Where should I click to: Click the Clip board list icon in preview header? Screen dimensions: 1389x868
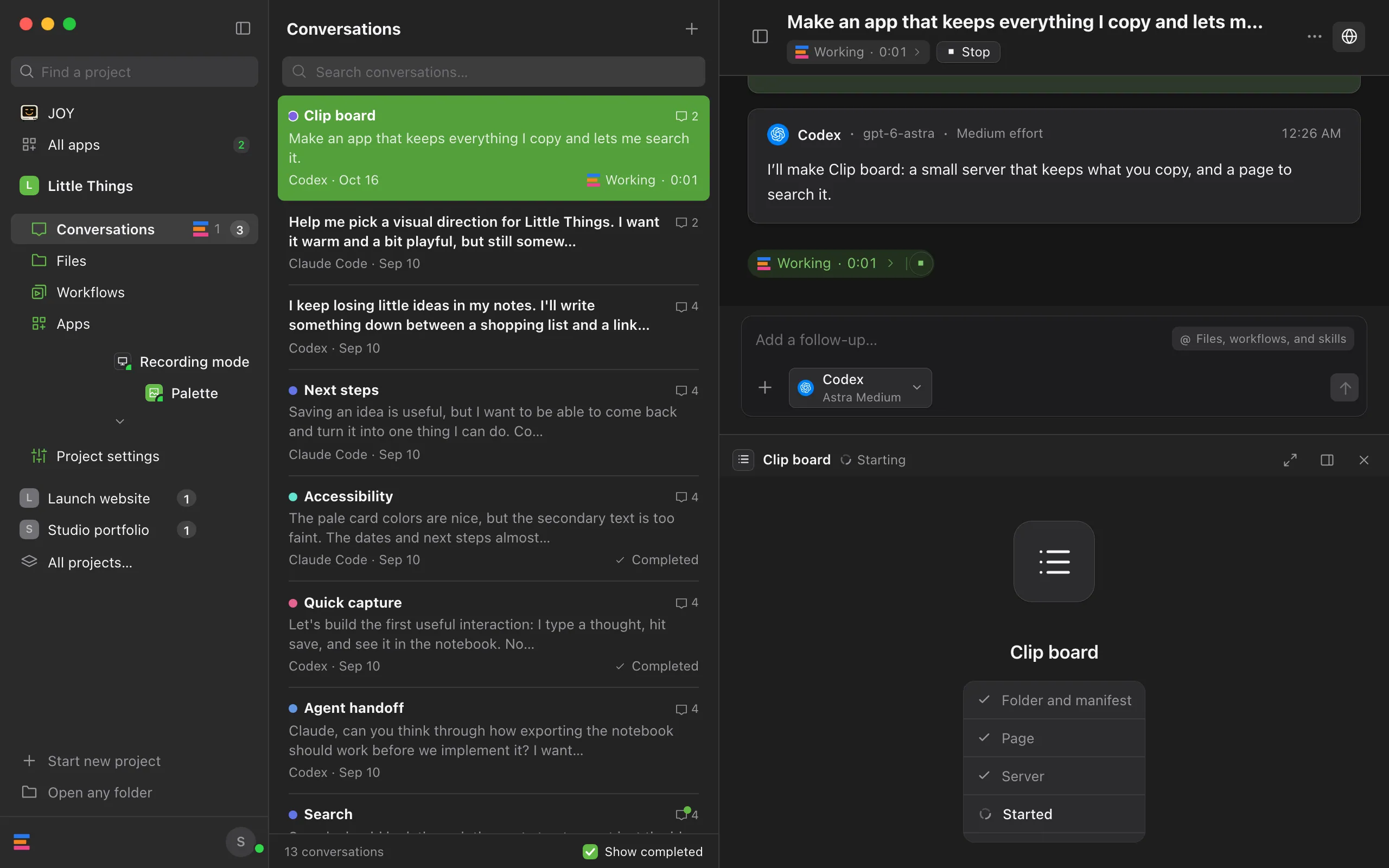[x=743, y=459]
